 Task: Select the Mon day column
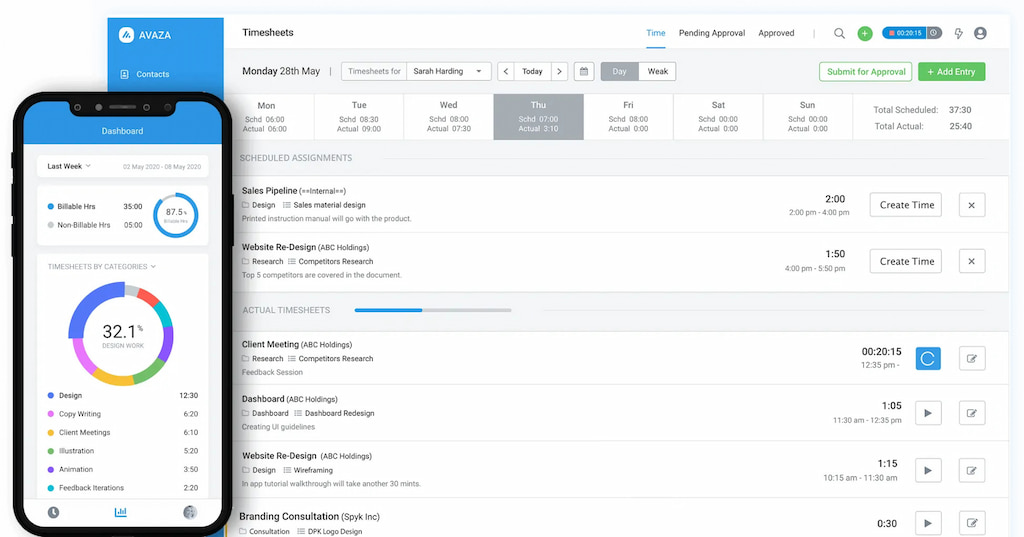(268, 116)
